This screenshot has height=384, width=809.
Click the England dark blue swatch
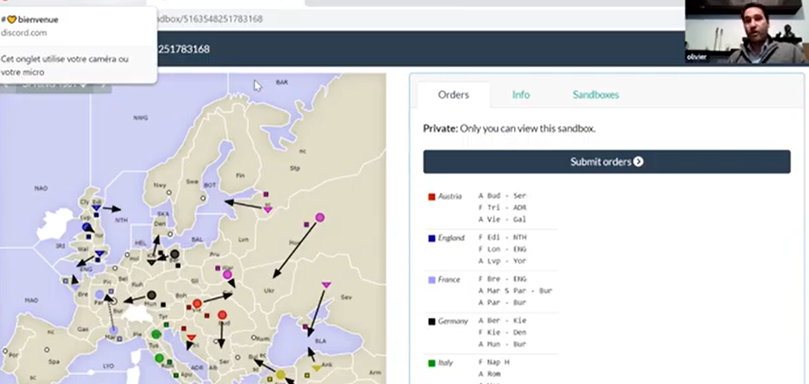(431, 238)
